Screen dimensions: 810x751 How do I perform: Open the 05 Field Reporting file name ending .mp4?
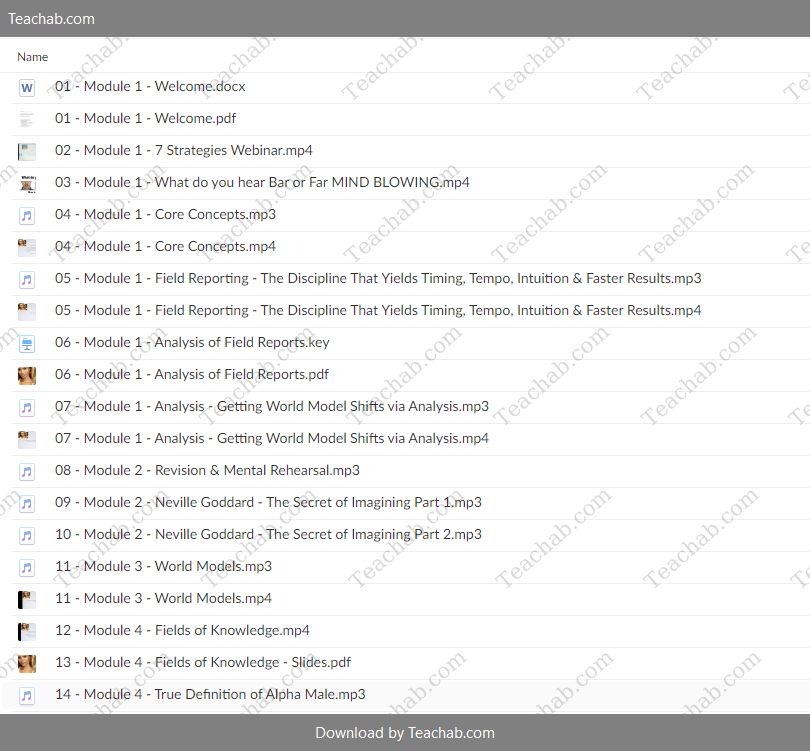pyautogui.click(x=378, y=310)
